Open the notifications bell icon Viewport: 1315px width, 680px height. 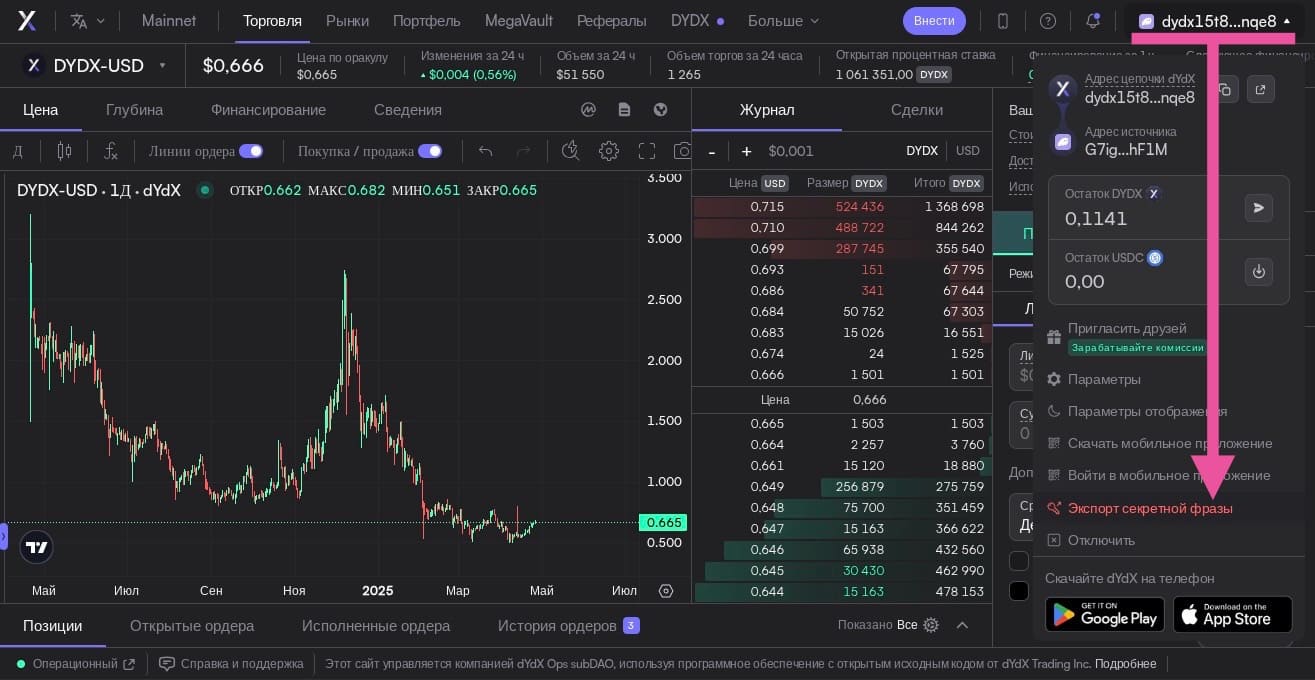pos(1092,21)
